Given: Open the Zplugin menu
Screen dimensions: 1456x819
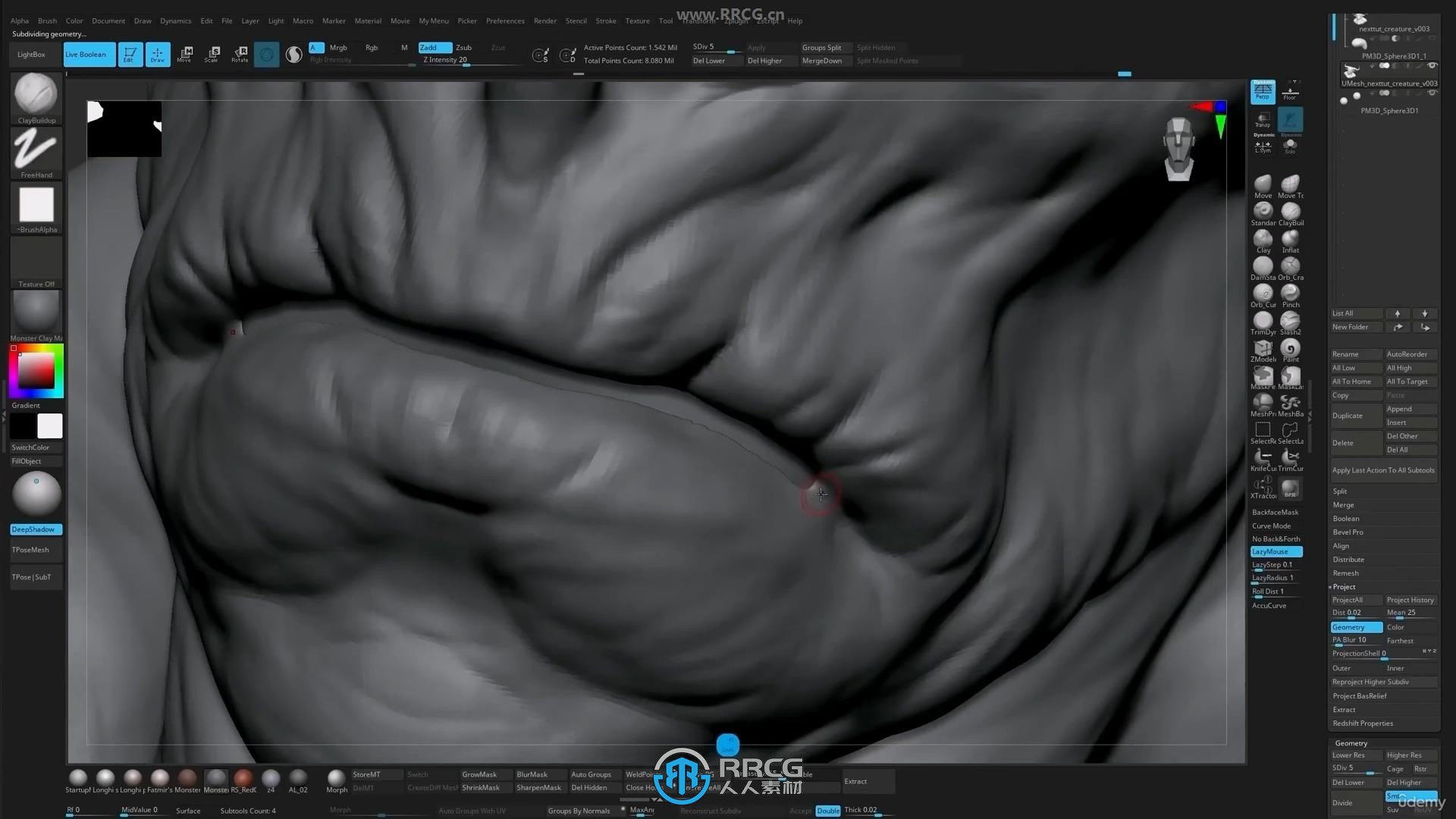Looking at the screenshot, I should pos(735,20).
